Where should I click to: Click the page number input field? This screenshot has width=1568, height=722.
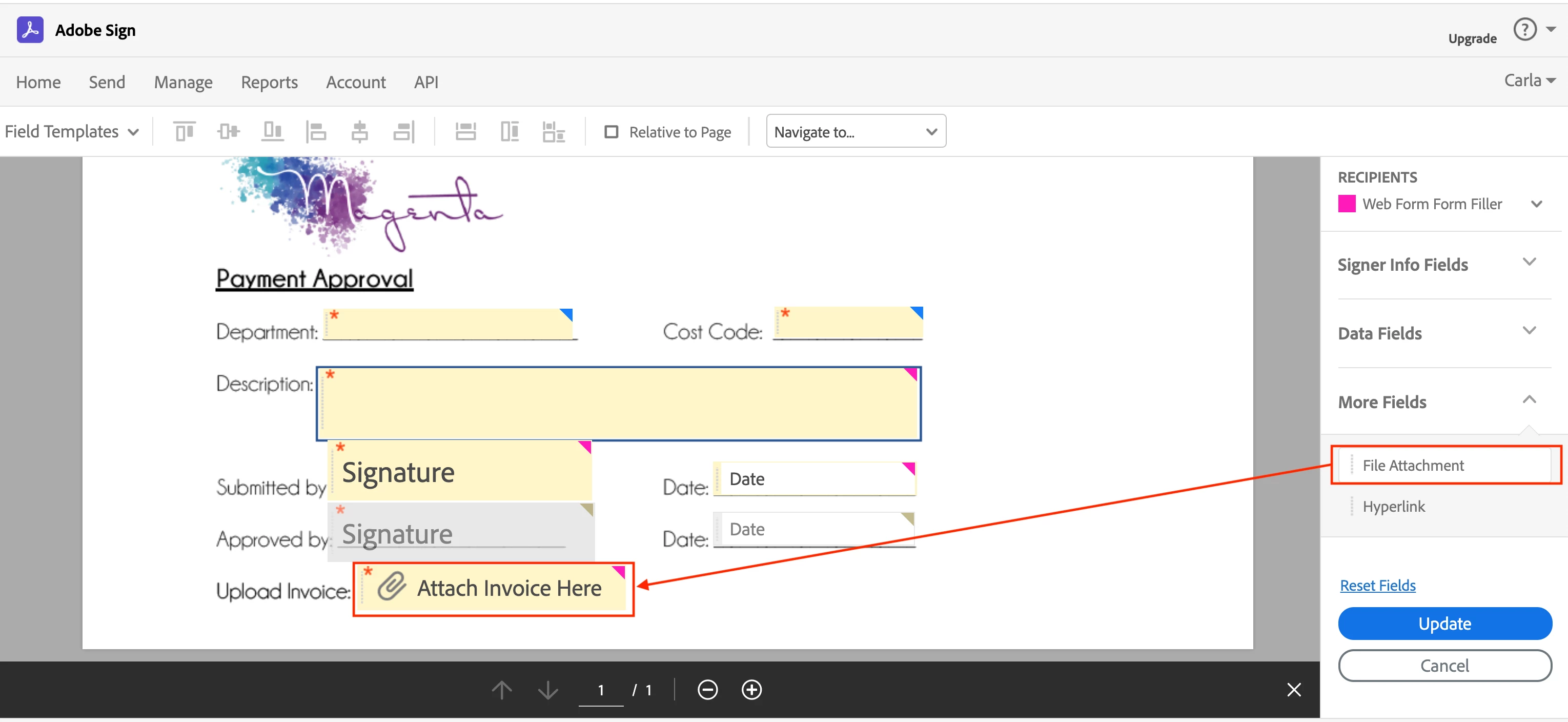tap(600, 690)
